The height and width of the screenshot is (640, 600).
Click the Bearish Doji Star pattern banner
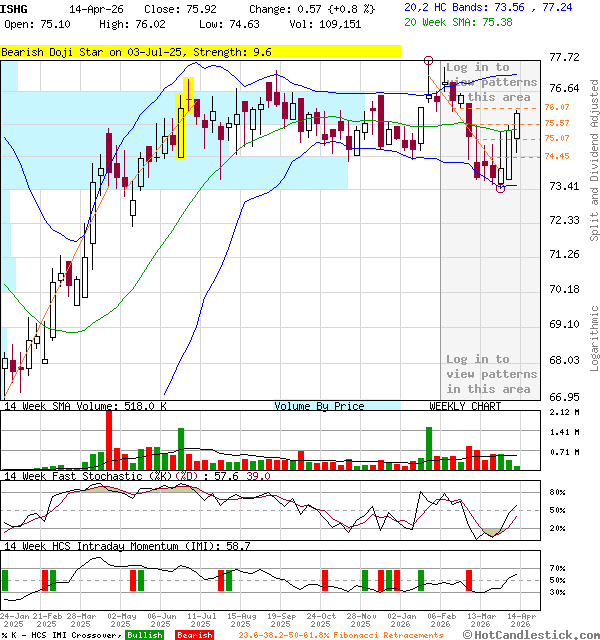coord(200,50)
